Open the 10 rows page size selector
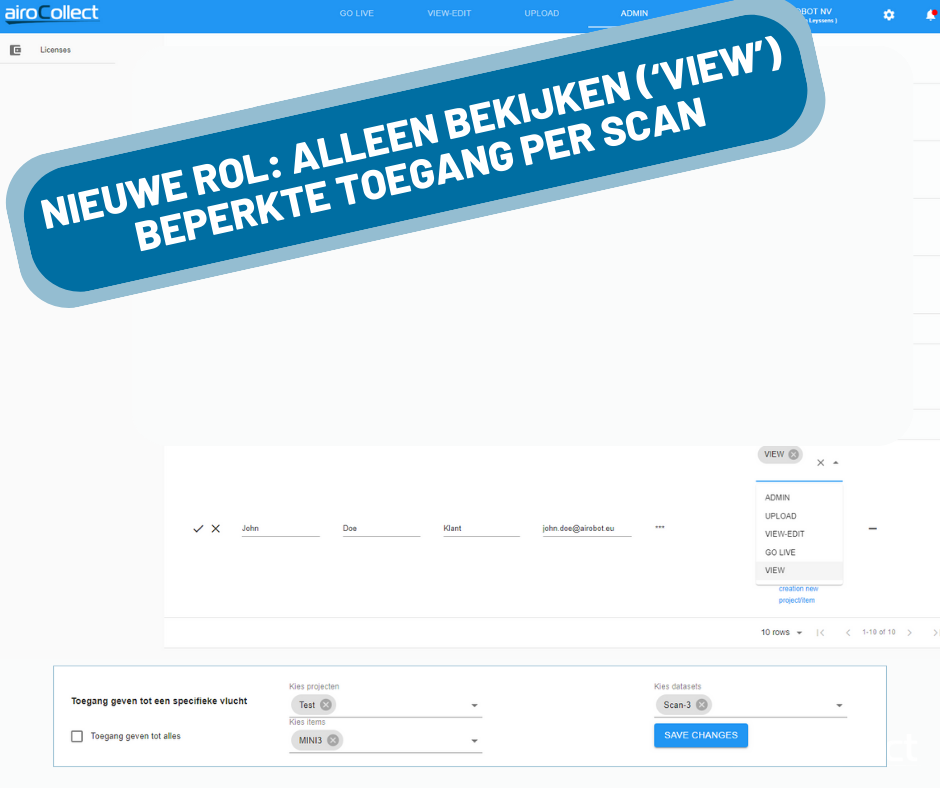Screen dimensions: 940x788 (781, 632)
